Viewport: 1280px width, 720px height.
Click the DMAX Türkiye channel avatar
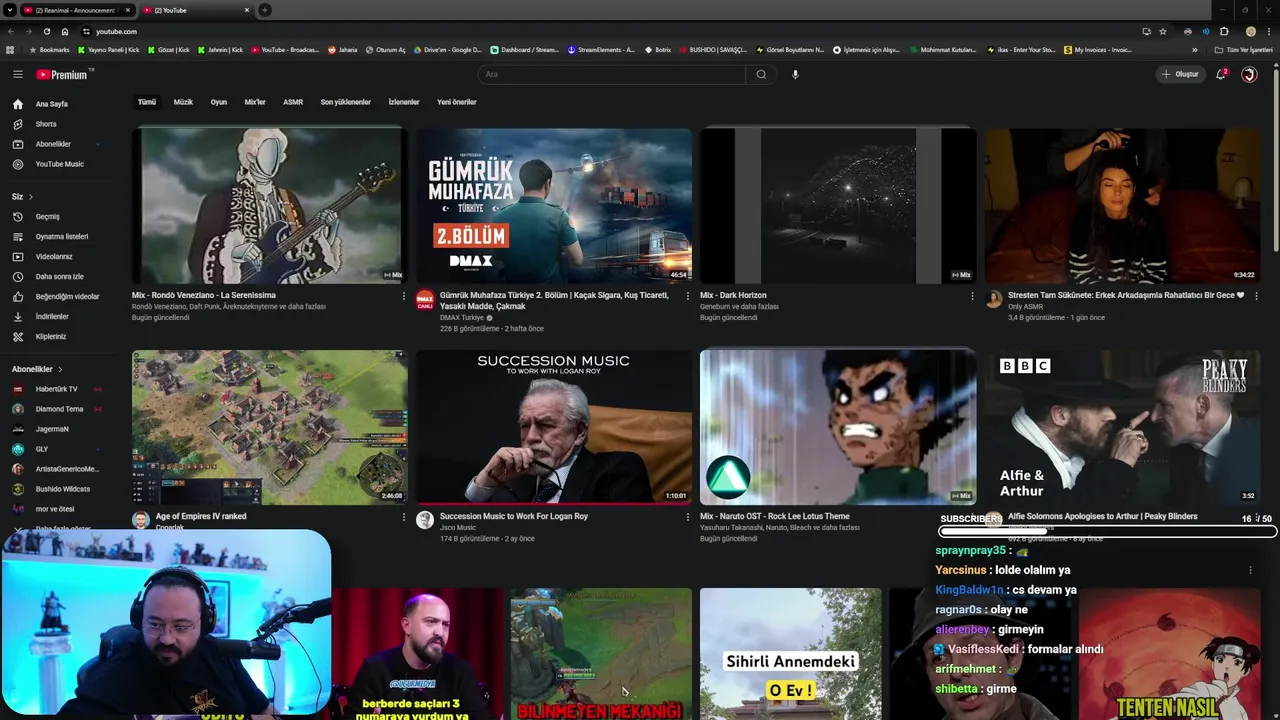click(425, 299)
